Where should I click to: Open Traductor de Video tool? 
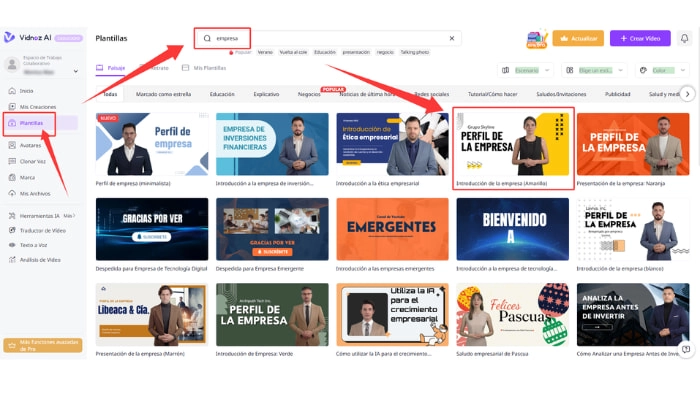[42, 230]
